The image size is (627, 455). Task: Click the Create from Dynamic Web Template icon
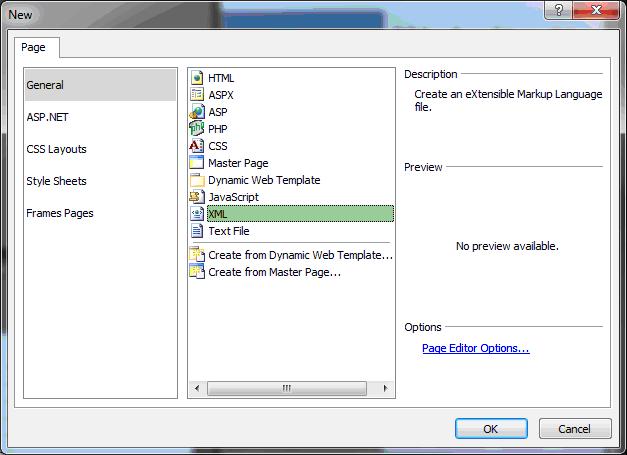click(x=197, y=255)
